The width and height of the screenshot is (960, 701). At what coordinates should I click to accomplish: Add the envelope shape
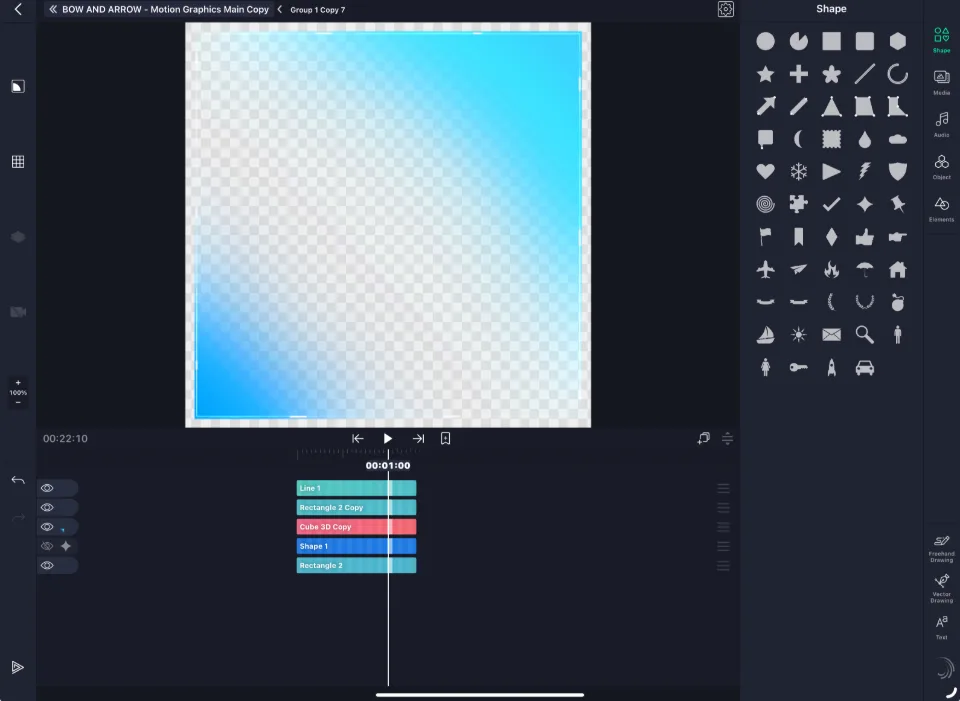[x=831, y=334]
